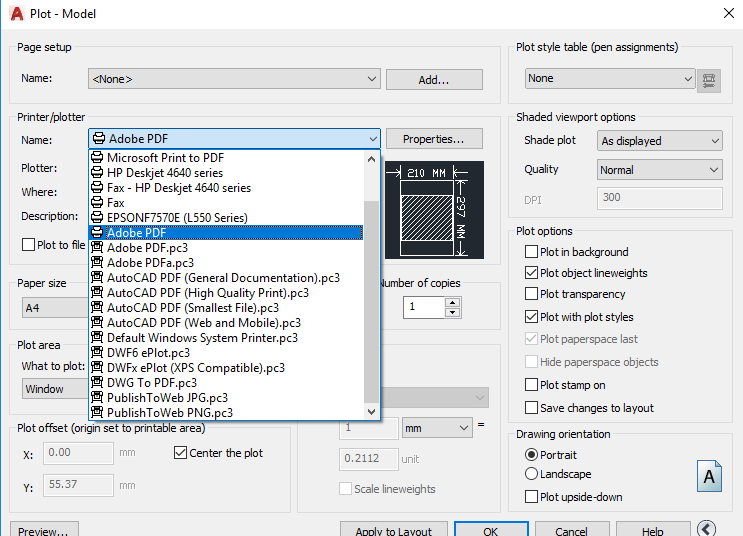Image resolution: width=743 pixels, height=536 pixels.
Task: Enable Plot transparency checkbox
Action: coord(532,294)
